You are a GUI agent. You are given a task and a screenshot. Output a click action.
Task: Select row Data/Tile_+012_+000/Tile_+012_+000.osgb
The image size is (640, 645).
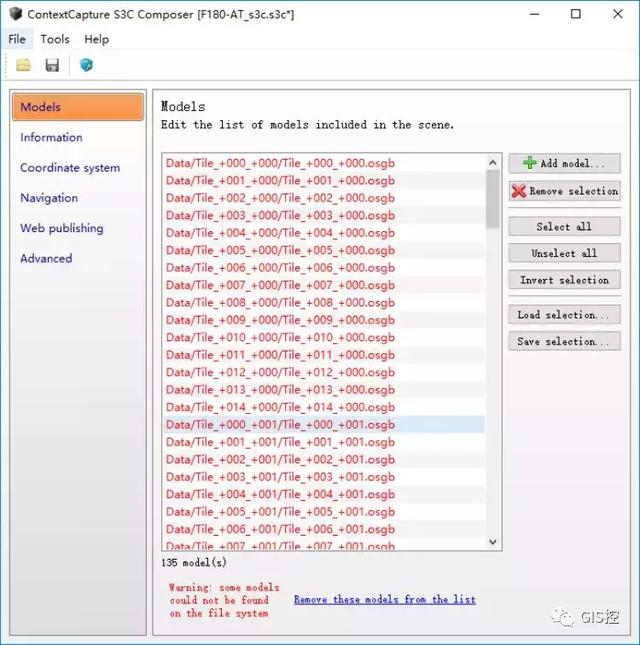click(324, 372)
